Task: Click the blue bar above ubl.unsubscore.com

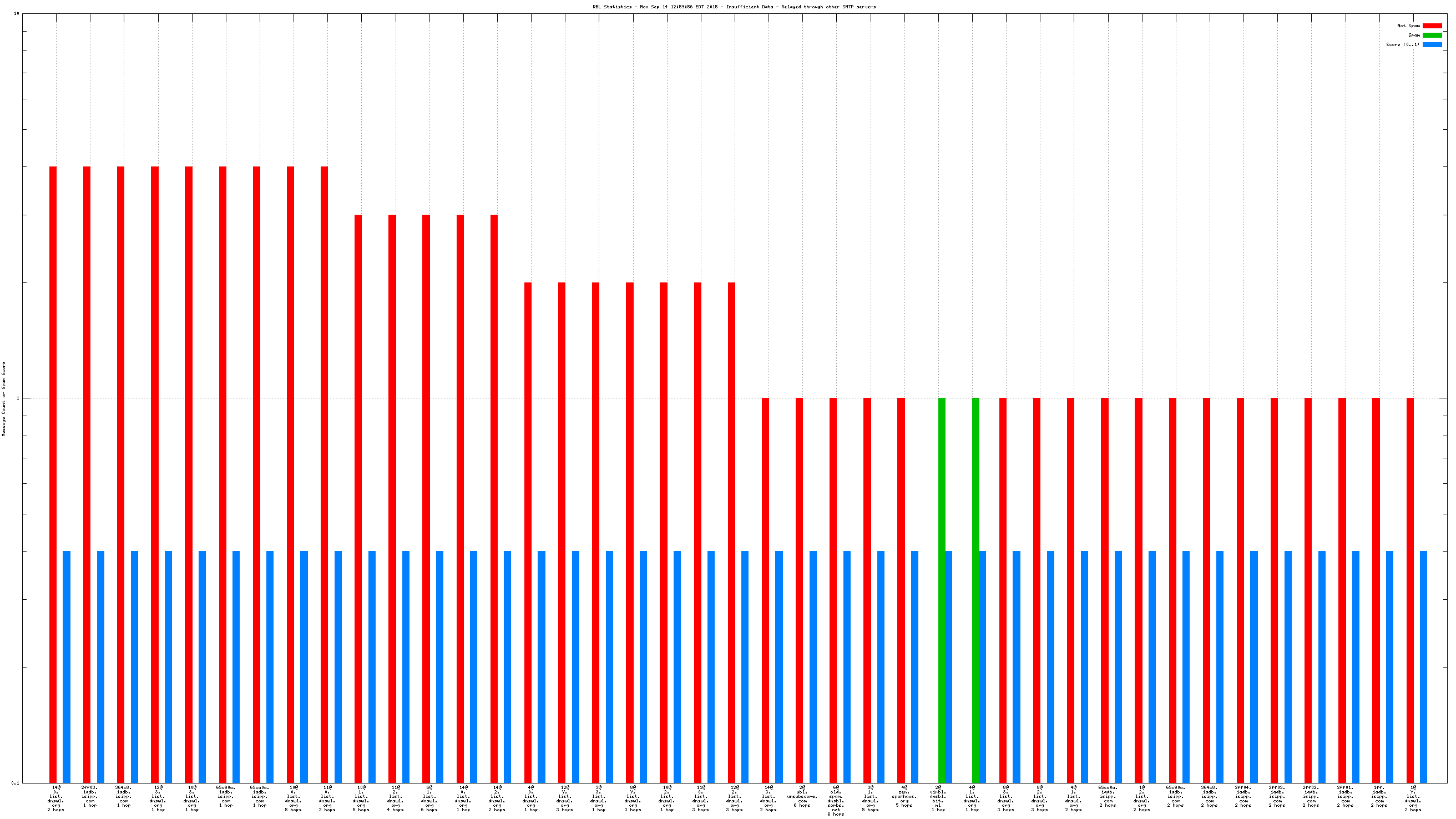Action: coord(813,667)
